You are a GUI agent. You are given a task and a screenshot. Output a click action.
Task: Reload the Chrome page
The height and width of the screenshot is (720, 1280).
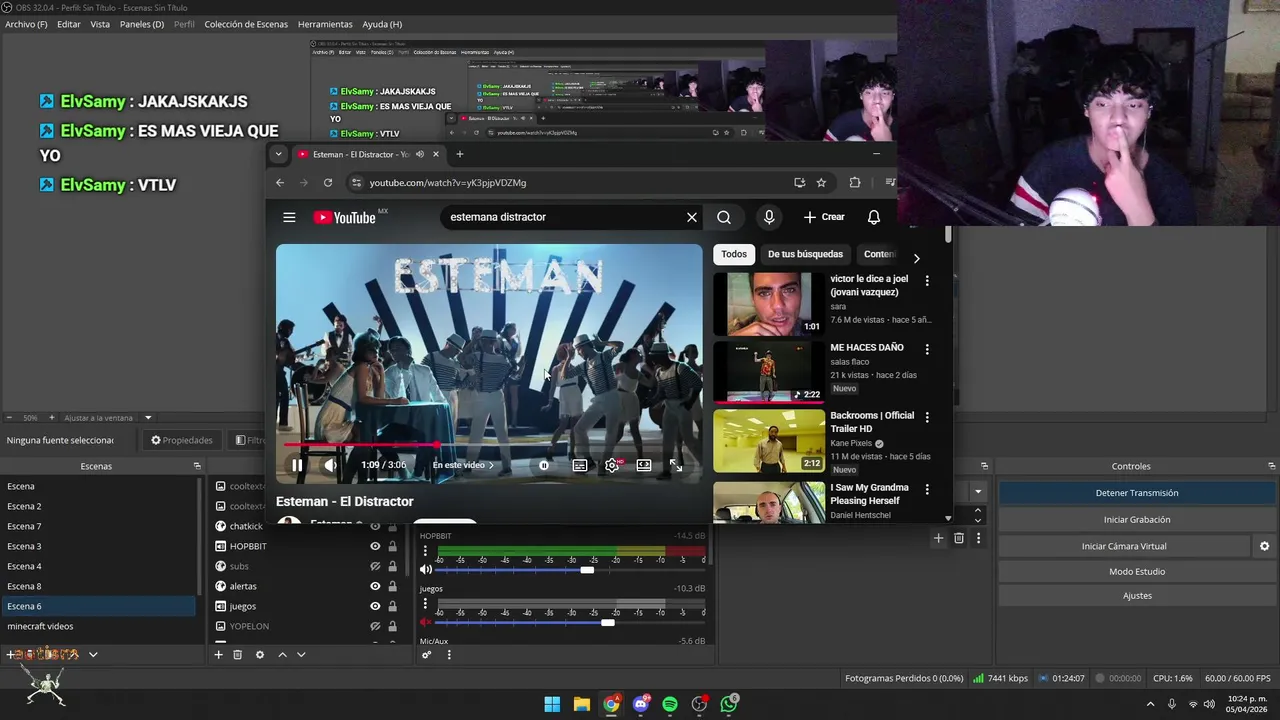328,183
